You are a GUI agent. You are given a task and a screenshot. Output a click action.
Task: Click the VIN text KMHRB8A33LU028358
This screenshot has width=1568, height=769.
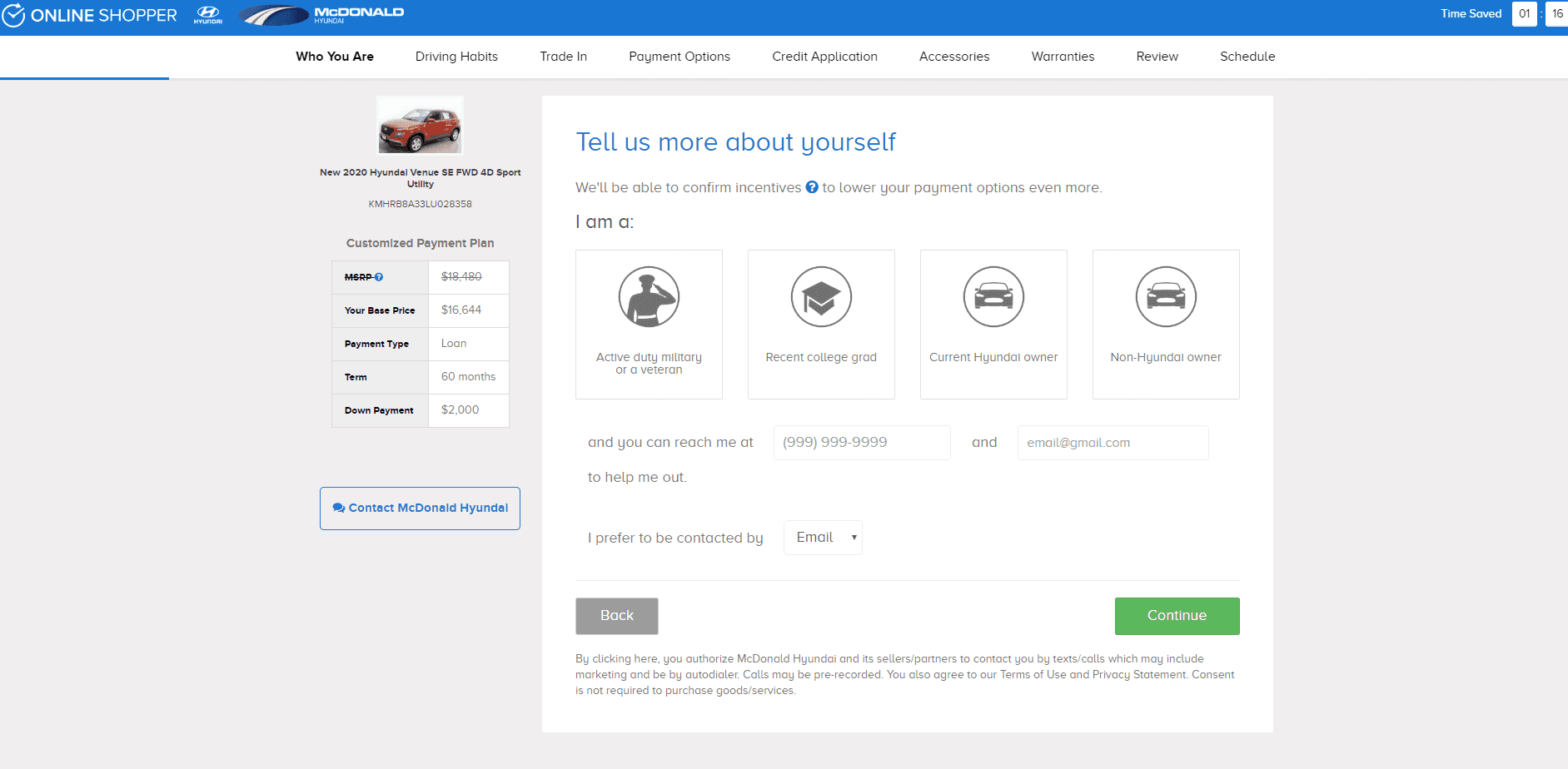[x=420, y=204]
